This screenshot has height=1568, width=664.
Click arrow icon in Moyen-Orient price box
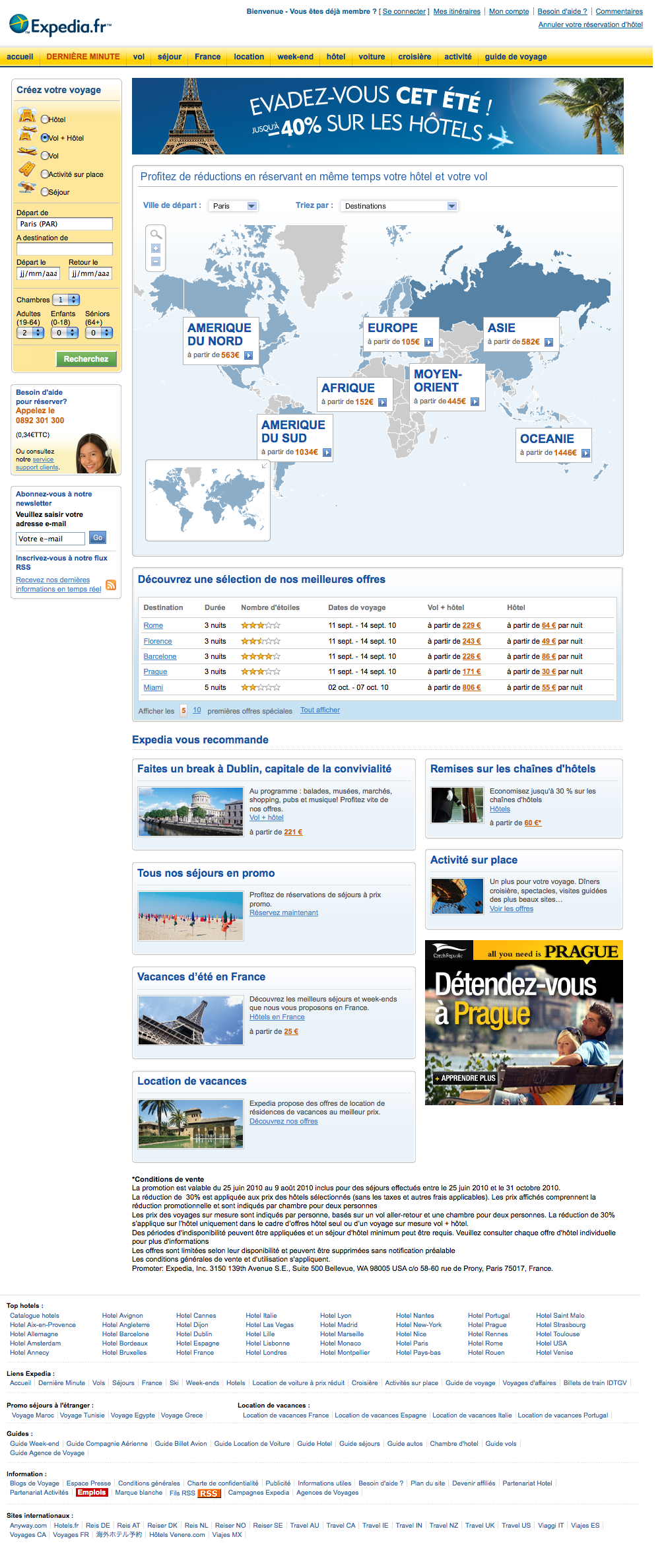pos(475,401)
